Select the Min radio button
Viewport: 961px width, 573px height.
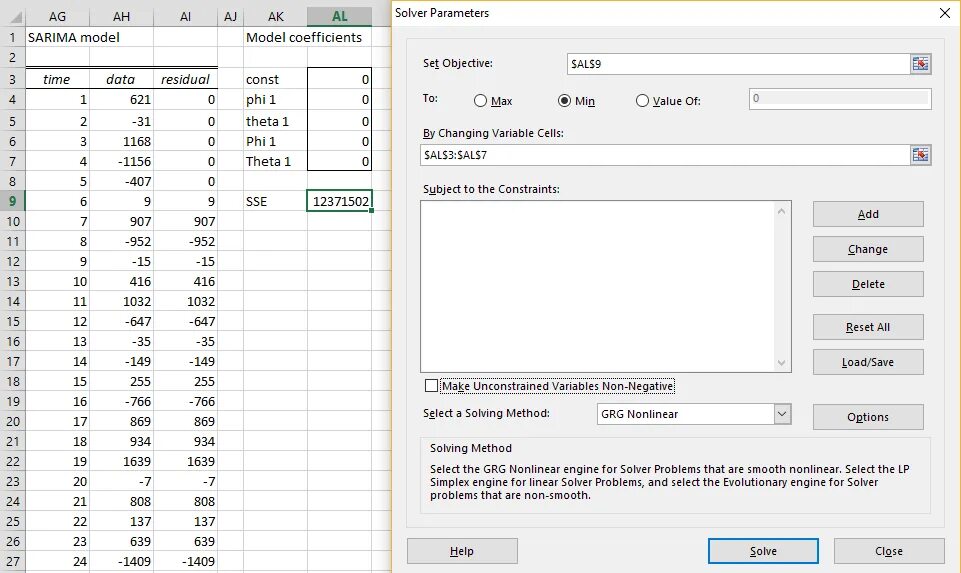tap(564, 101)
